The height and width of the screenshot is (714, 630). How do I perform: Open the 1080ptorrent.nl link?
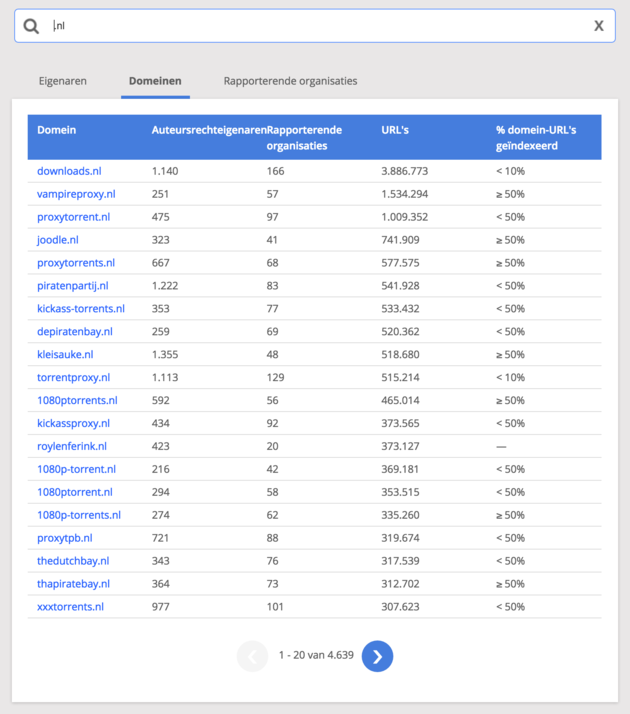75,492
